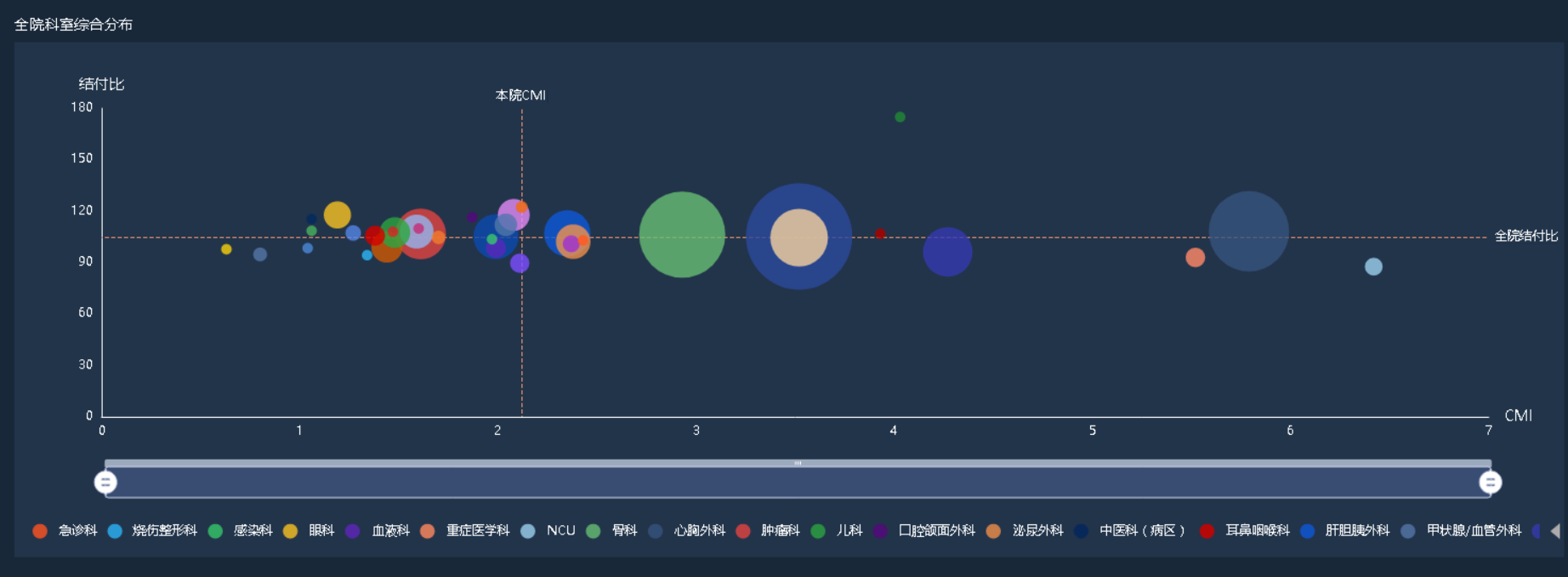Click the 全院科室综合分布 title

click(x=73, y=25)
